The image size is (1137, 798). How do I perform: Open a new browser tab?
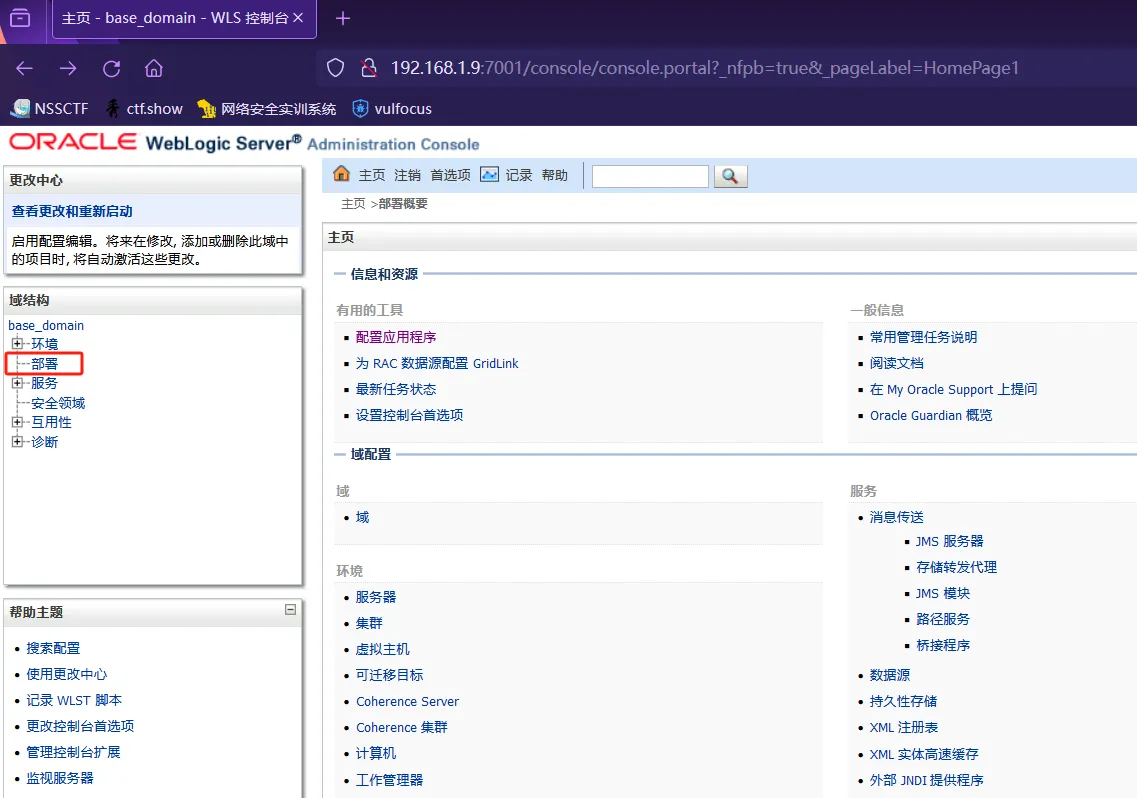(x=343, y=18)
